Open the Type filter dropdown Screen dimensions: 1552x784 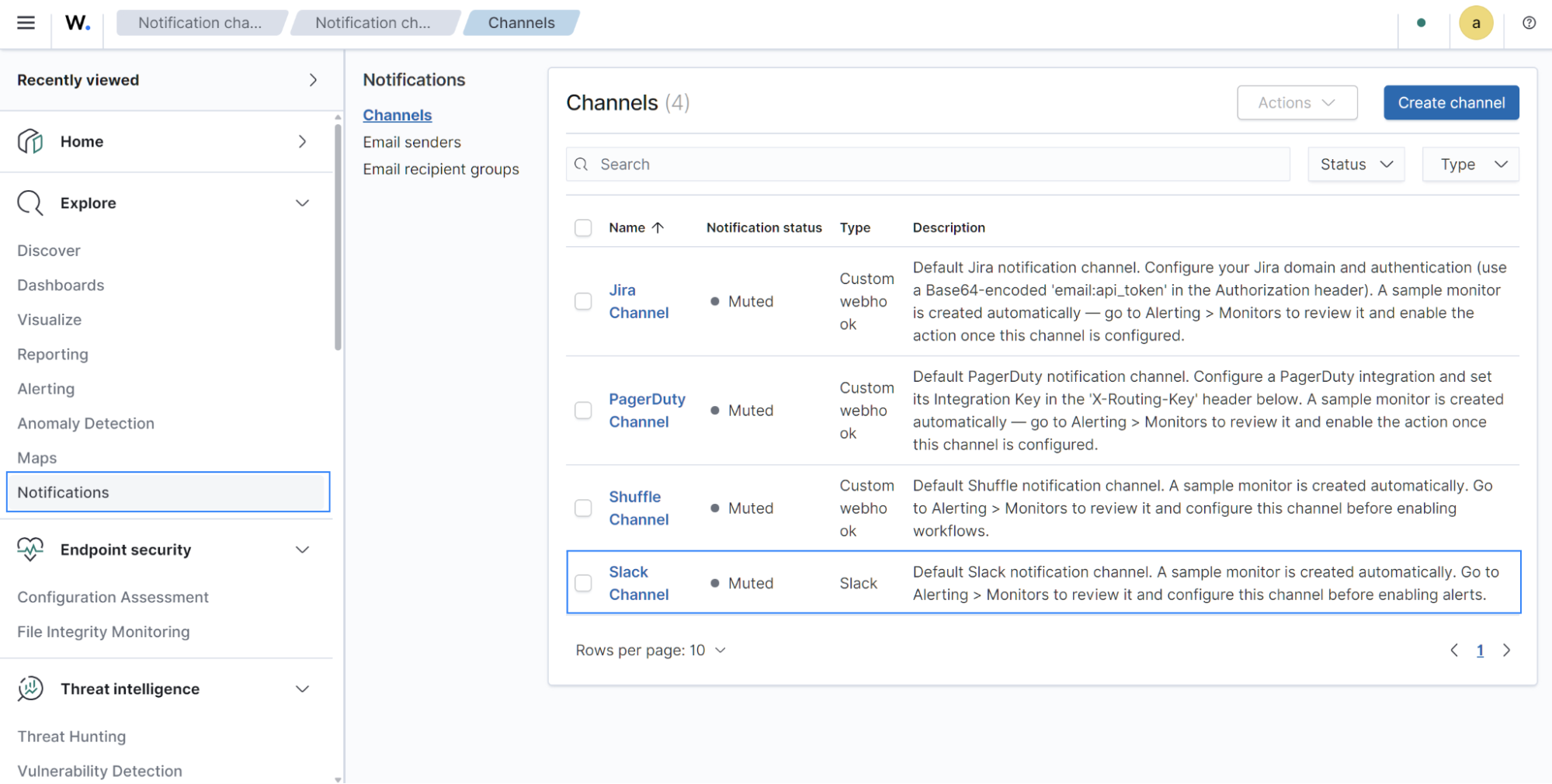point(1470,165)
